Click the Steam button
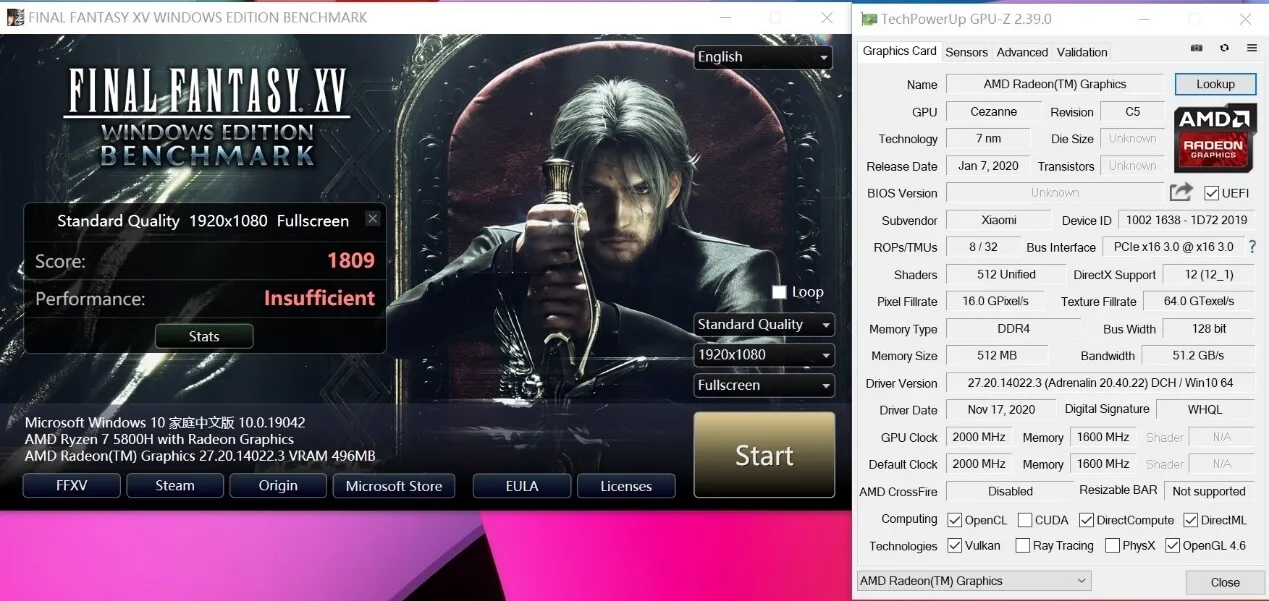 click(175, 485)
